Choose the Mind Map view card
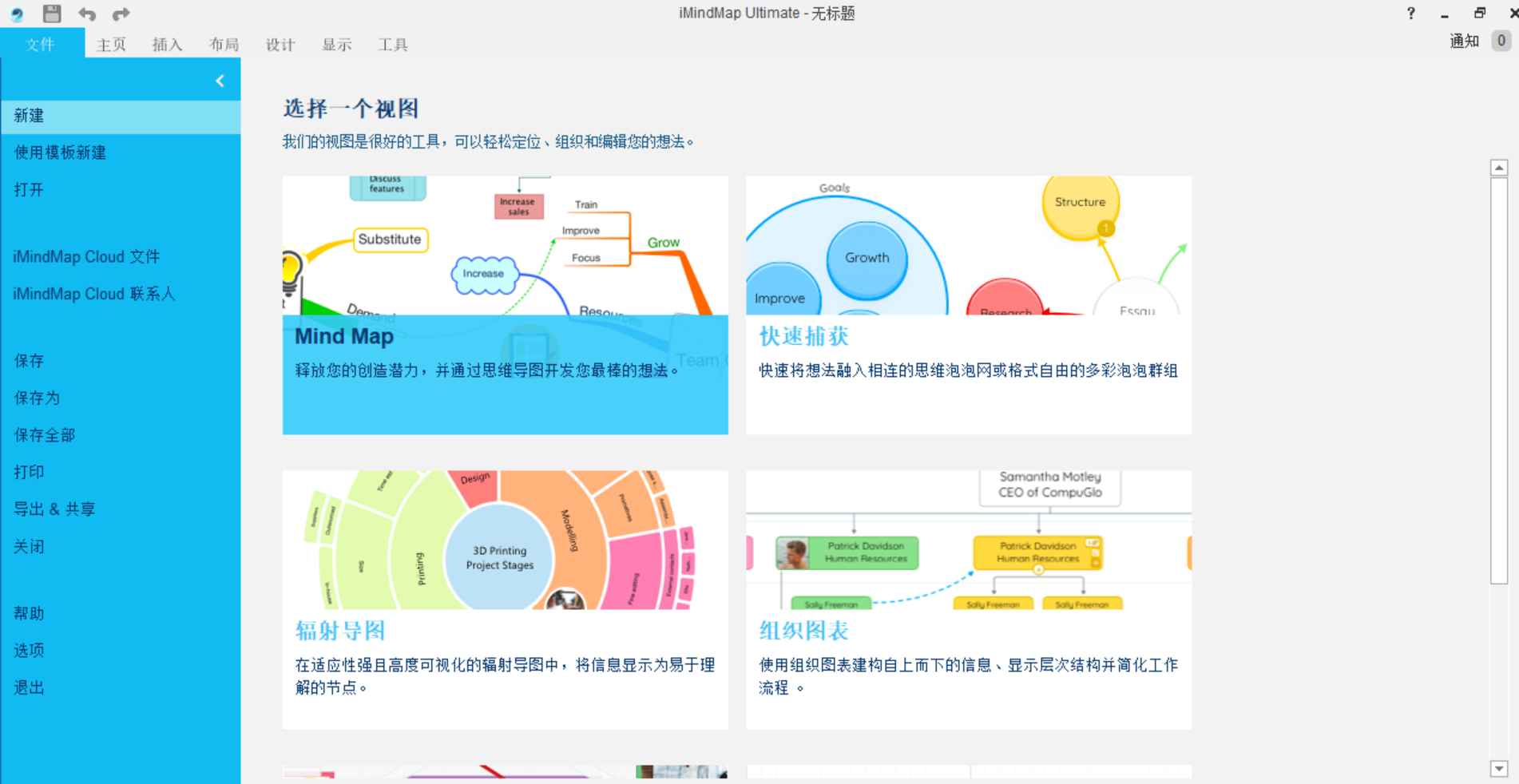Viewport: 1519px width, 784px height. pos(505,305)
